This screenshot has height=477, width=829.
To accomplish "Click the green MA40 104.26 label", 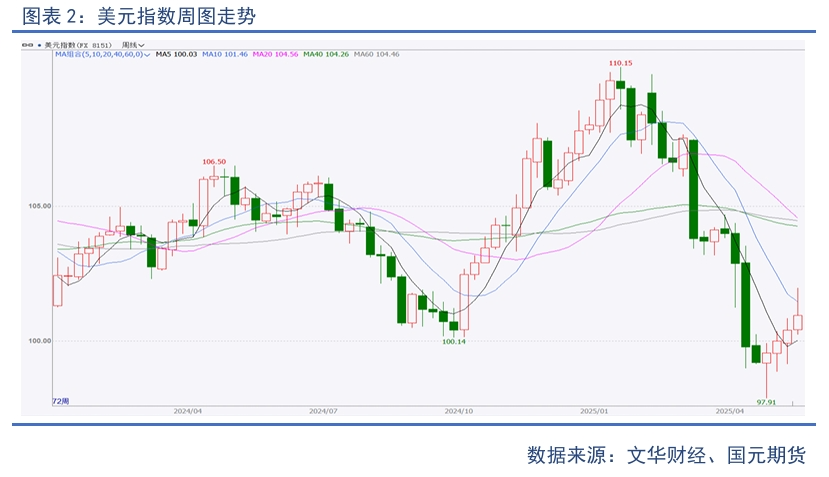I will coord(325,54).
